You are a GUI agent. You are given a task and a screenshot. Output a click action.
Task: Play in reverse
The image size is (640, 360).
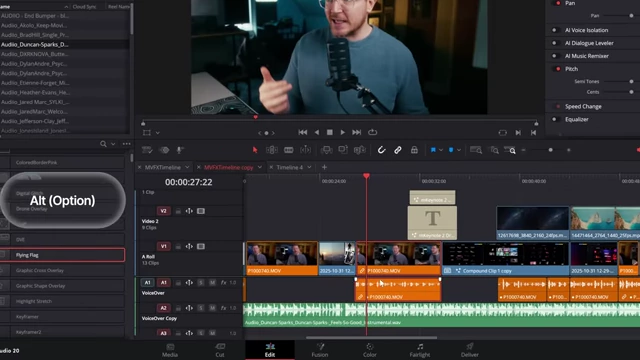pos(317,132)
